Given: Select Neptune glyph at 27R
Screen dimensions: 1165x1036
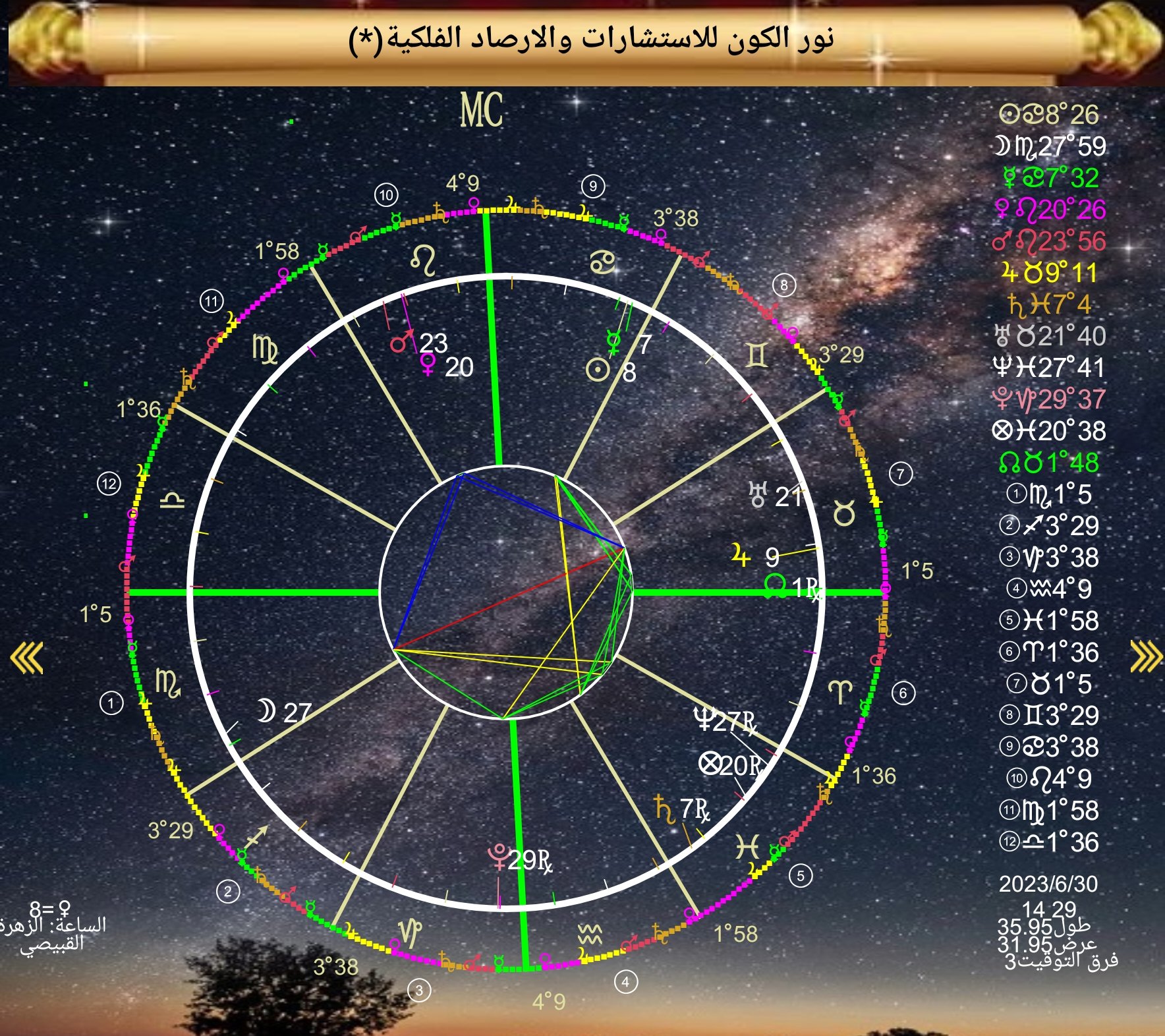Looking at the screenshot, I should click(704, 720).
